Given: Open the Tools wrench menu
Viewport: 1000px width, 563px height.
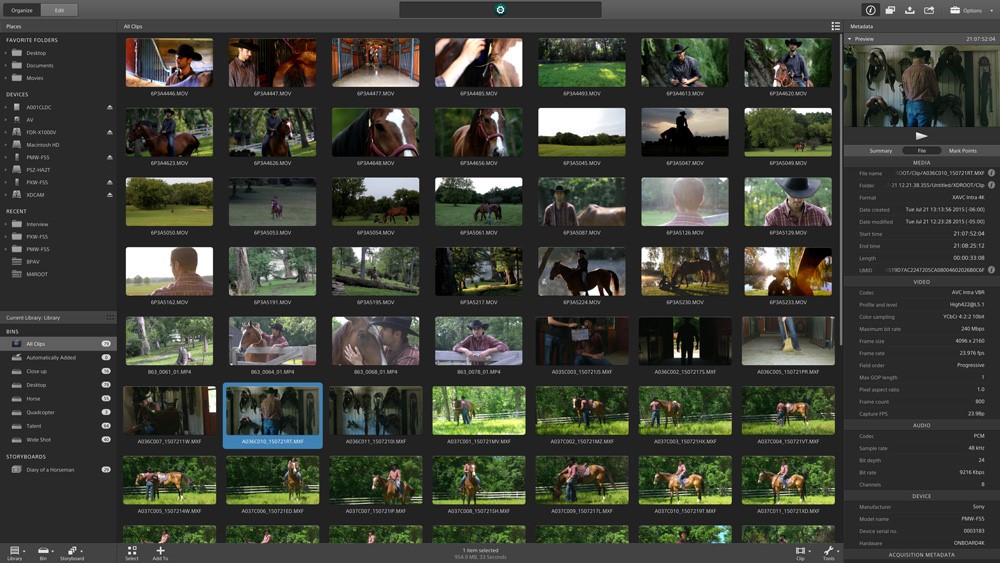Looking at the screenshot, I should click(829, 552).
